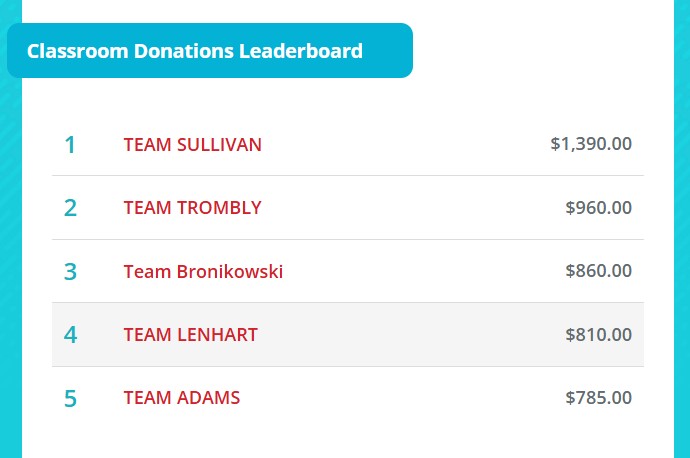Click blank space in the highlighted Lenhart row
690x458 pixels.
(409, 334)
